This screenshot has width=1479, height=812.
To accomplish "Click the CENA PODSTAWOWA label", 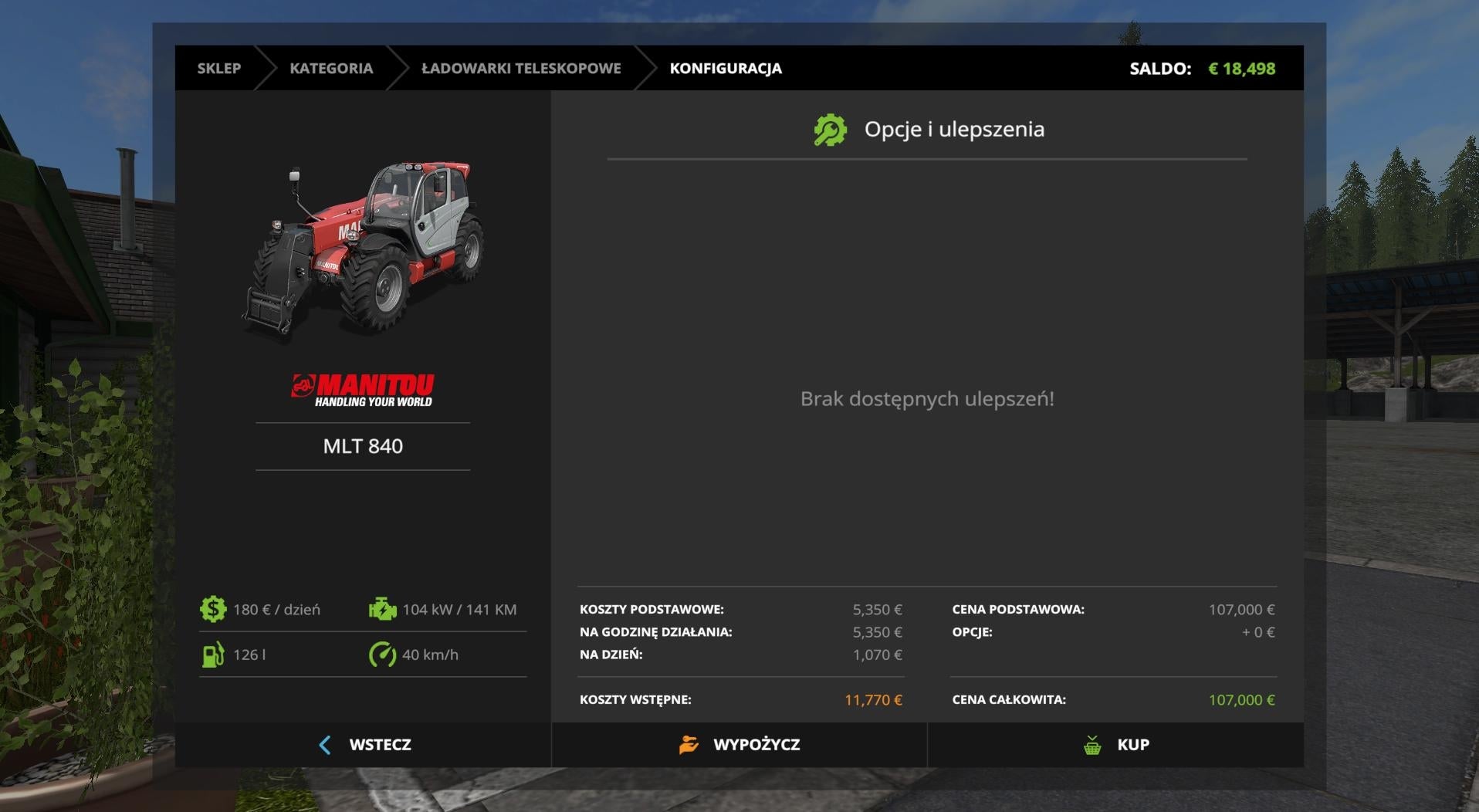I will click(x=1018, y=610).
